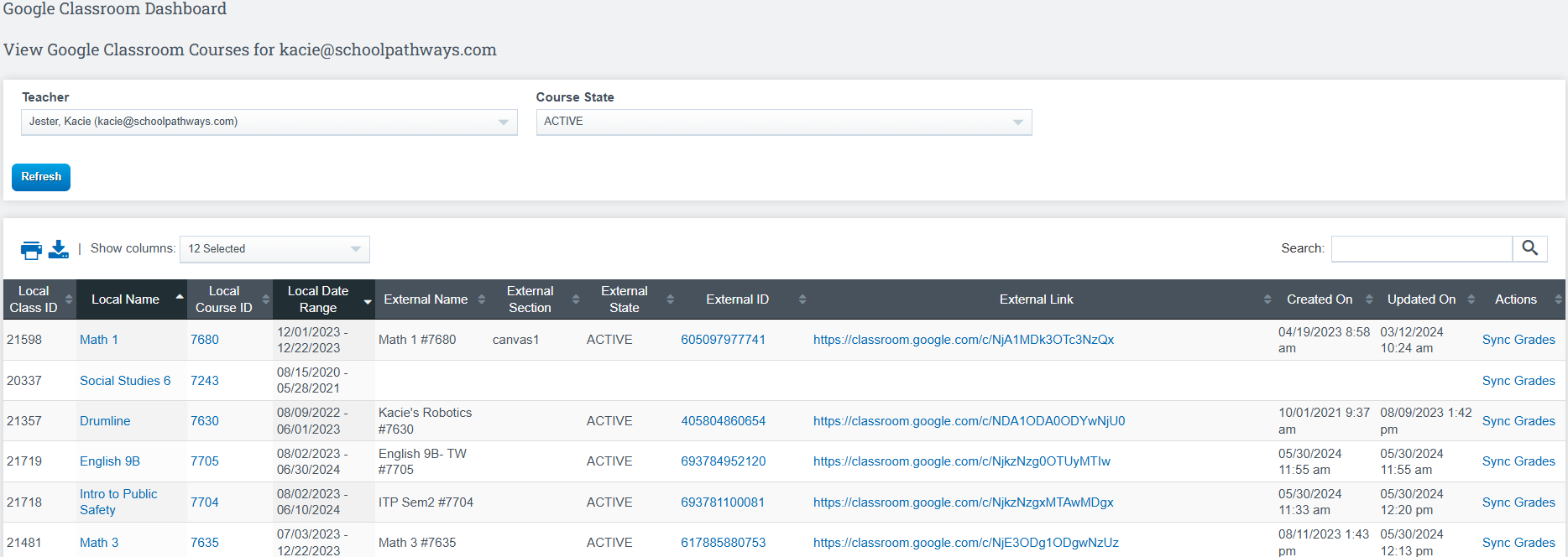Screen dimensions: 1568x557
Task: Sort by the Actions column
Action: click(x=1522, y=299)
